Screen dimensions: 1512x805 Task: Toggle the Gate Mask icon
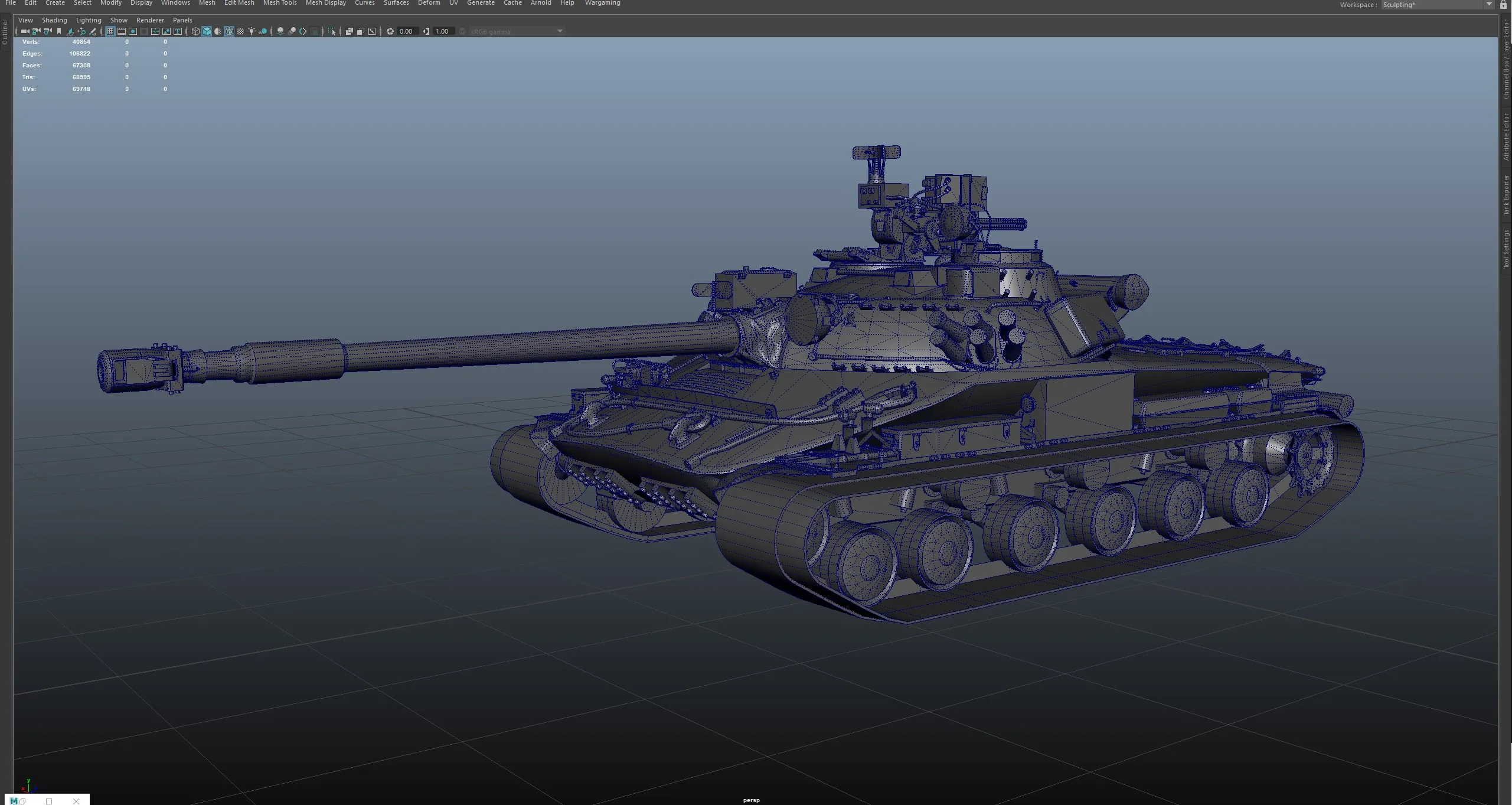(144, 31)
